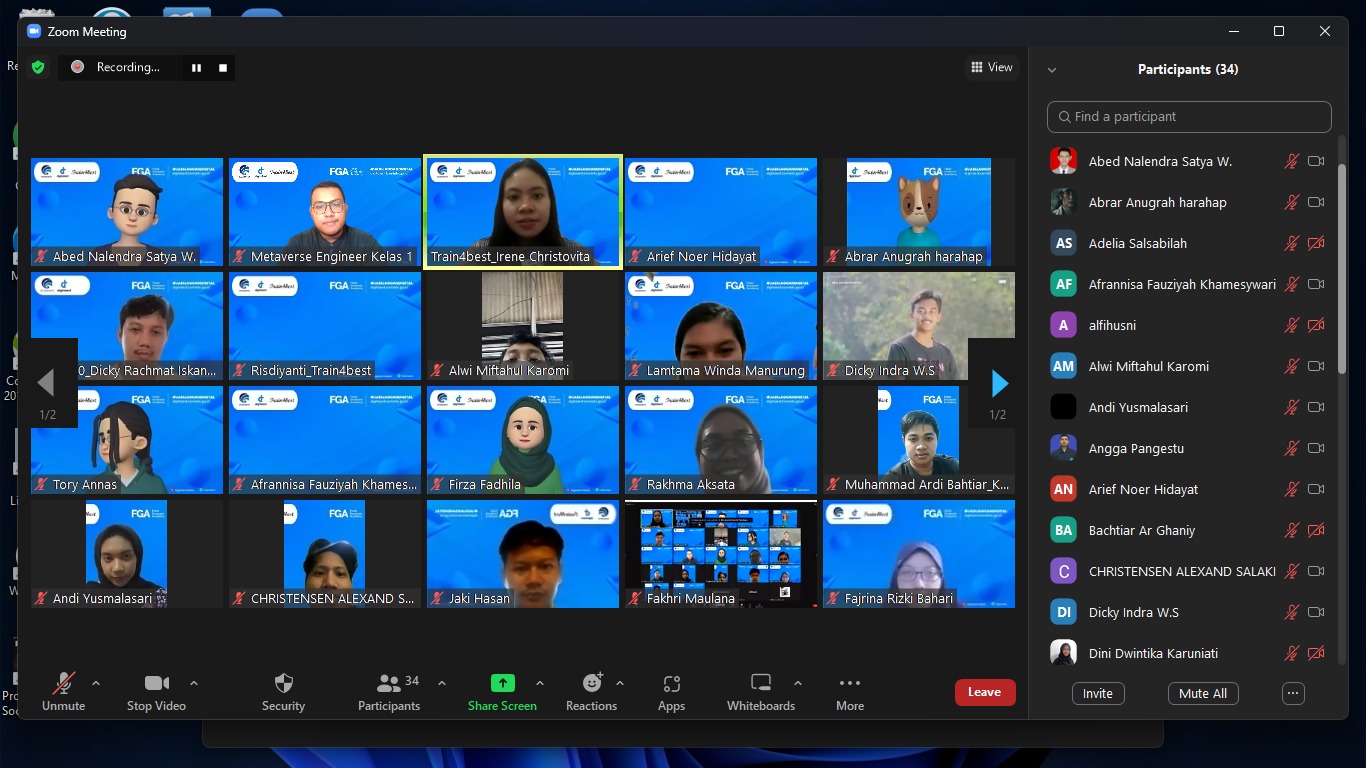Screen dimensions: 1366x768
Task: Click the Find a participant search field
Action: [x=1188, y=116]
